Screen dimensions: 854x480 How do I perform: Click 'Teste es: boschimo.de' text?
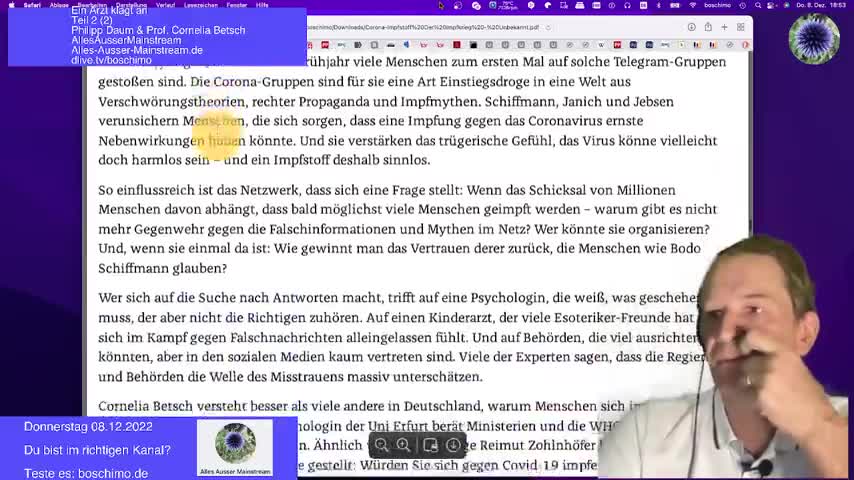[86, 473]
